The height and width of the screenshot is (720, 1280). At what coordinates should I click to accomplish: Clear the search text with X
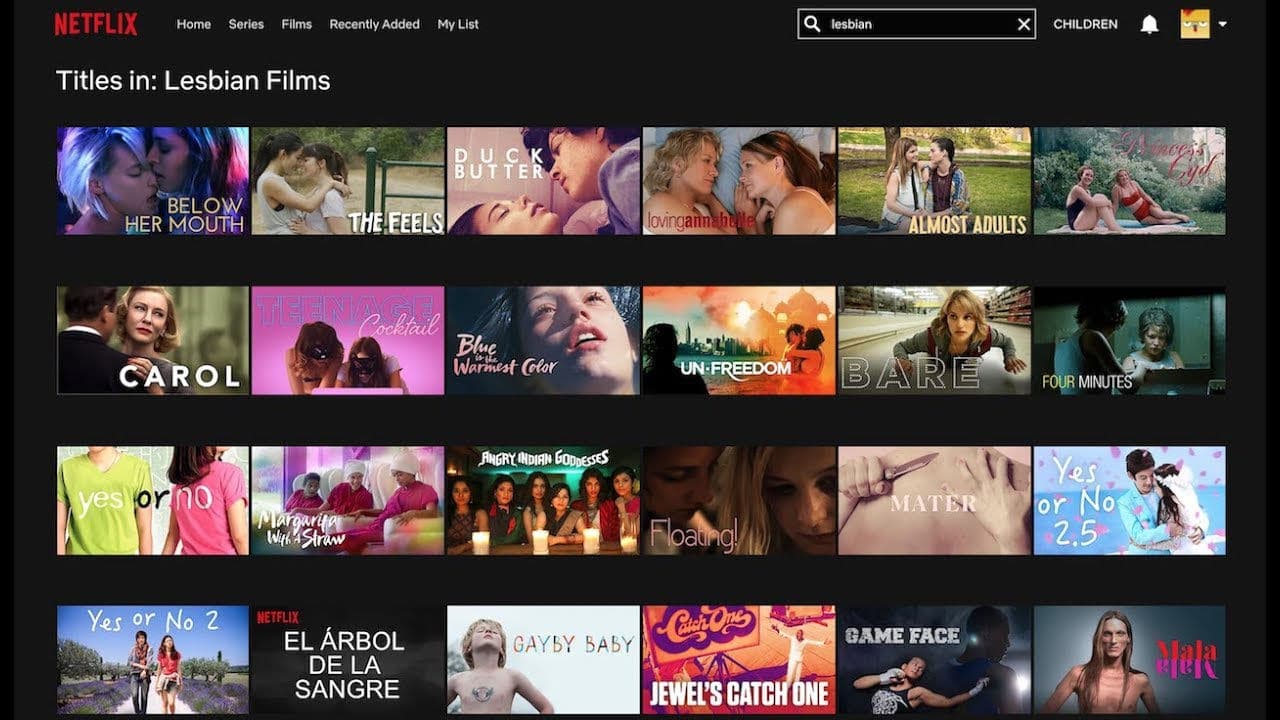point(1024,24)
